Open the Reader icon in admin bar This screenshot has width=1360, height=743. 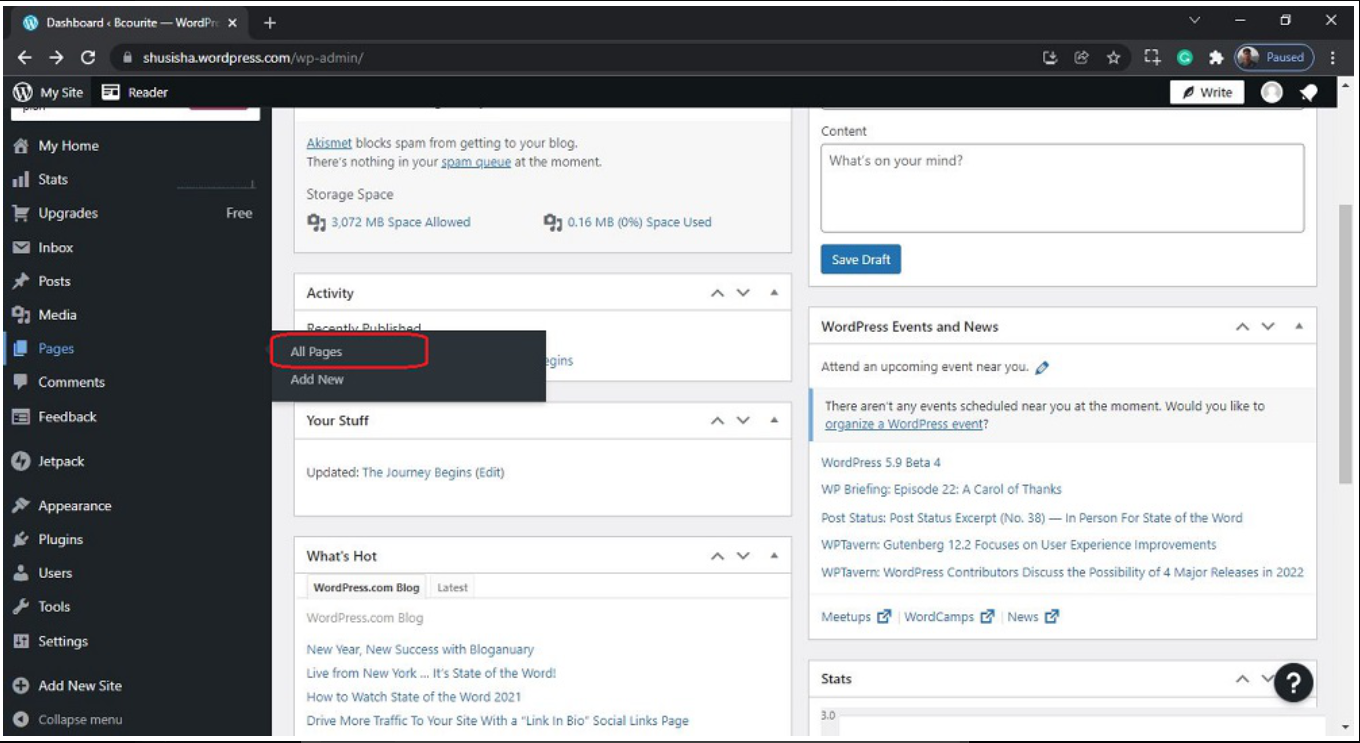(x=110, y=92)
